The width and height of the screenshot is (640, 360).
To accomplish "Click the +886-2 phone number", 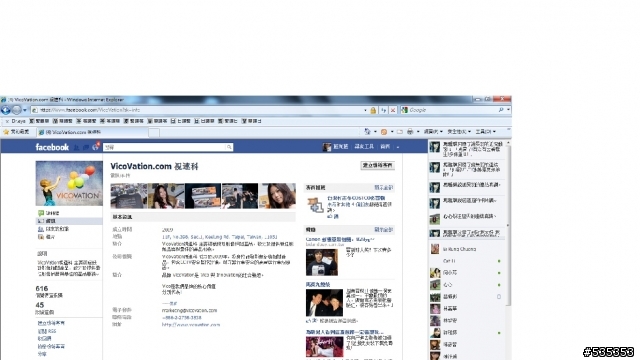I will pos(181,318).
